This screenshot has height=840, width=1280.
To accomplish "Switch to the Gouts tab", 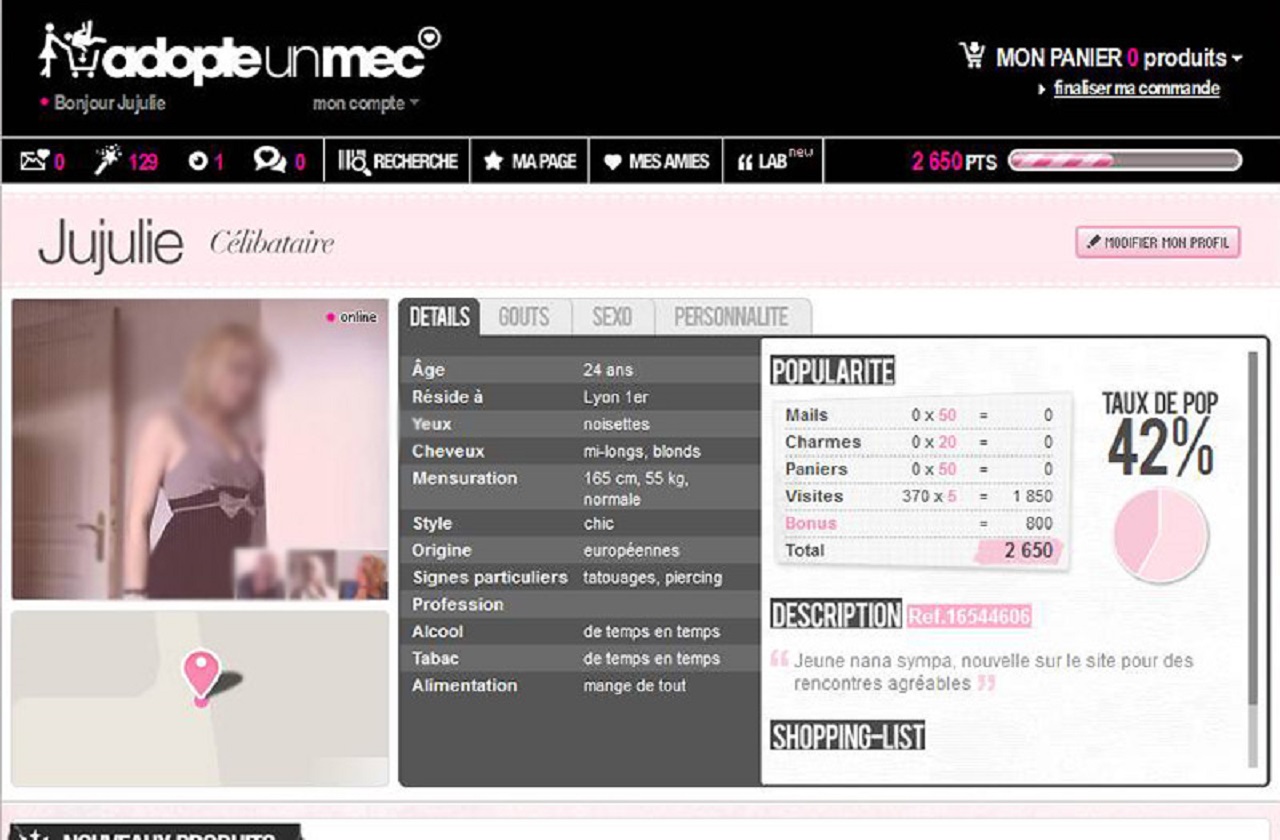I will (x=524, y=317).
